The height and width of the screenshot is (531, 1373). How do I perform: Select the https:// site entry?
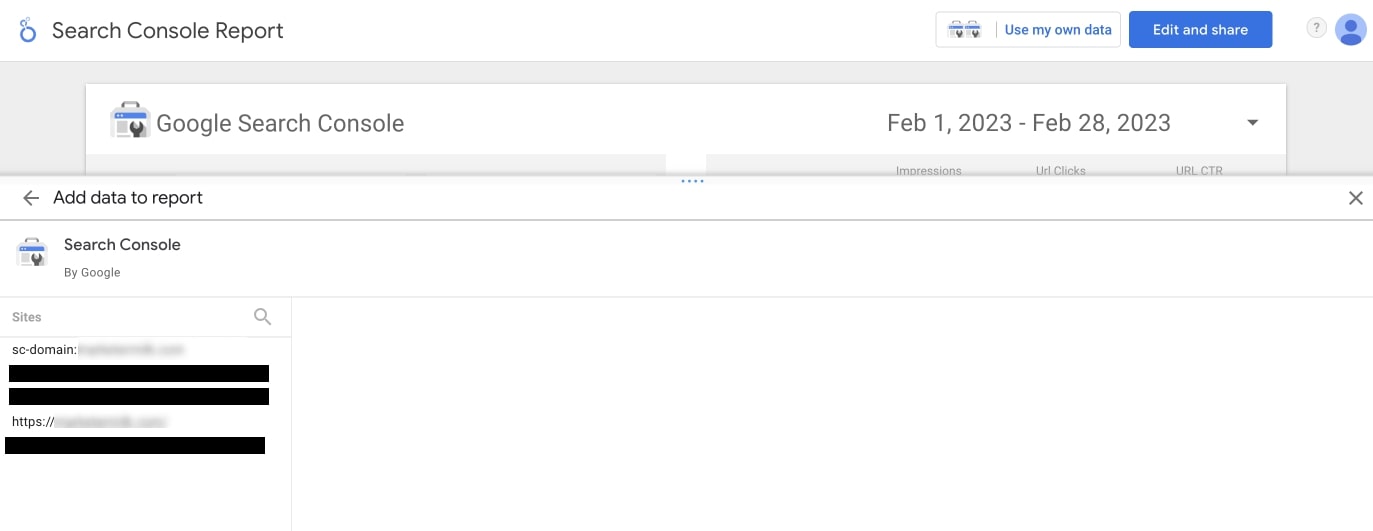coord(89,422)
